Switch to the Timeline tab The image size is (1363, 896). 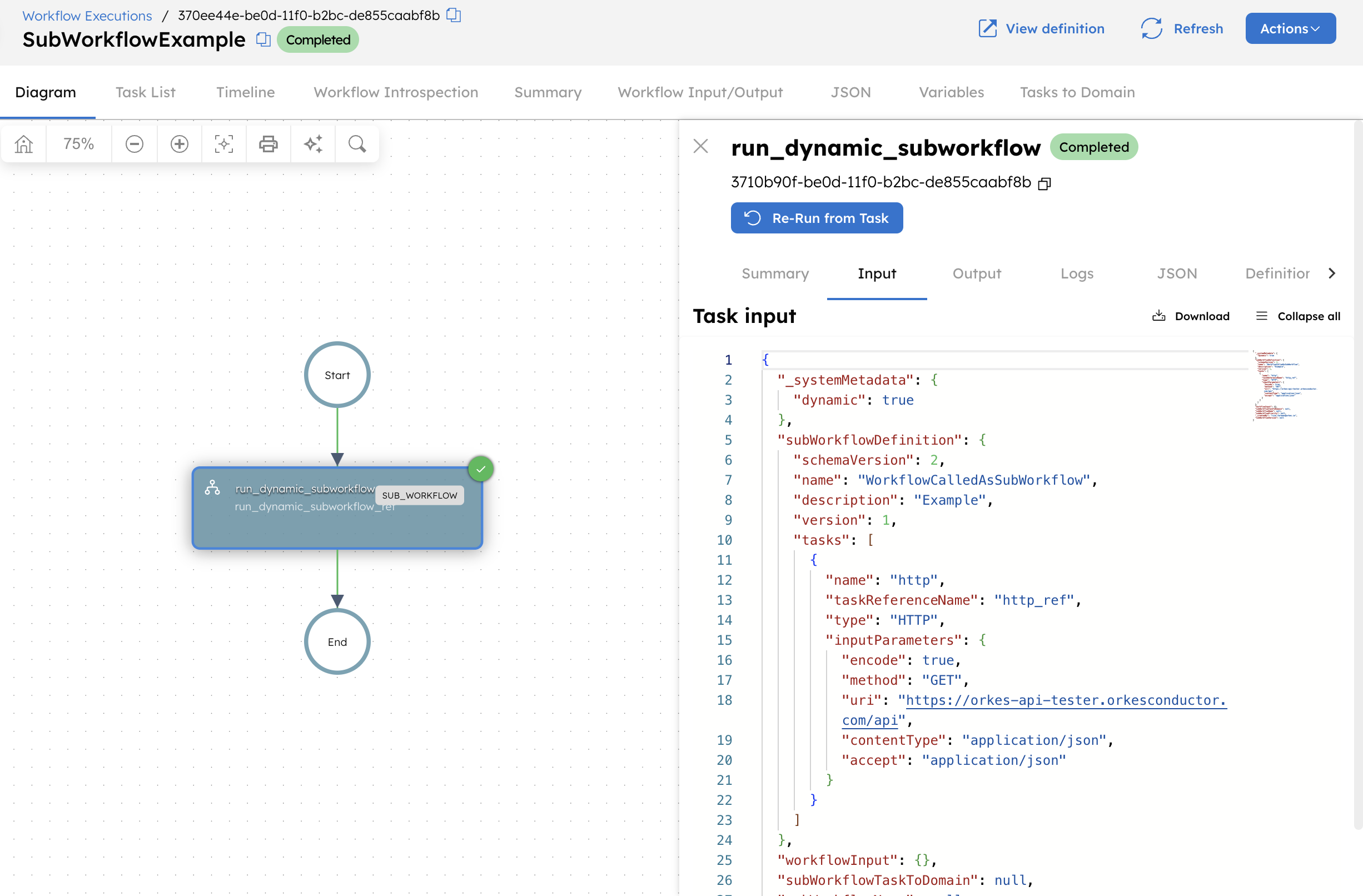point(245,92)
